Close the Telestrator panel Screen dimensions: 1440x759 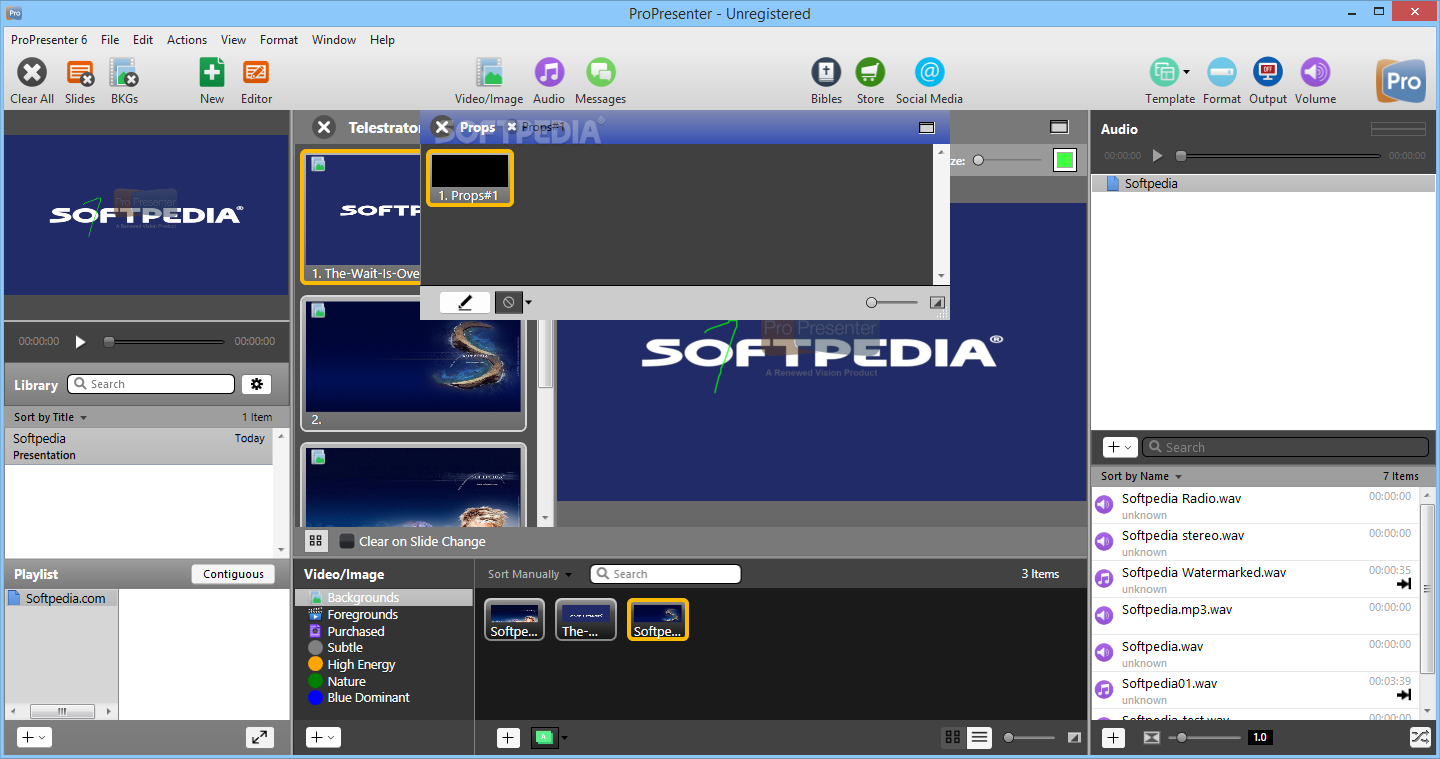coord(323,127)
